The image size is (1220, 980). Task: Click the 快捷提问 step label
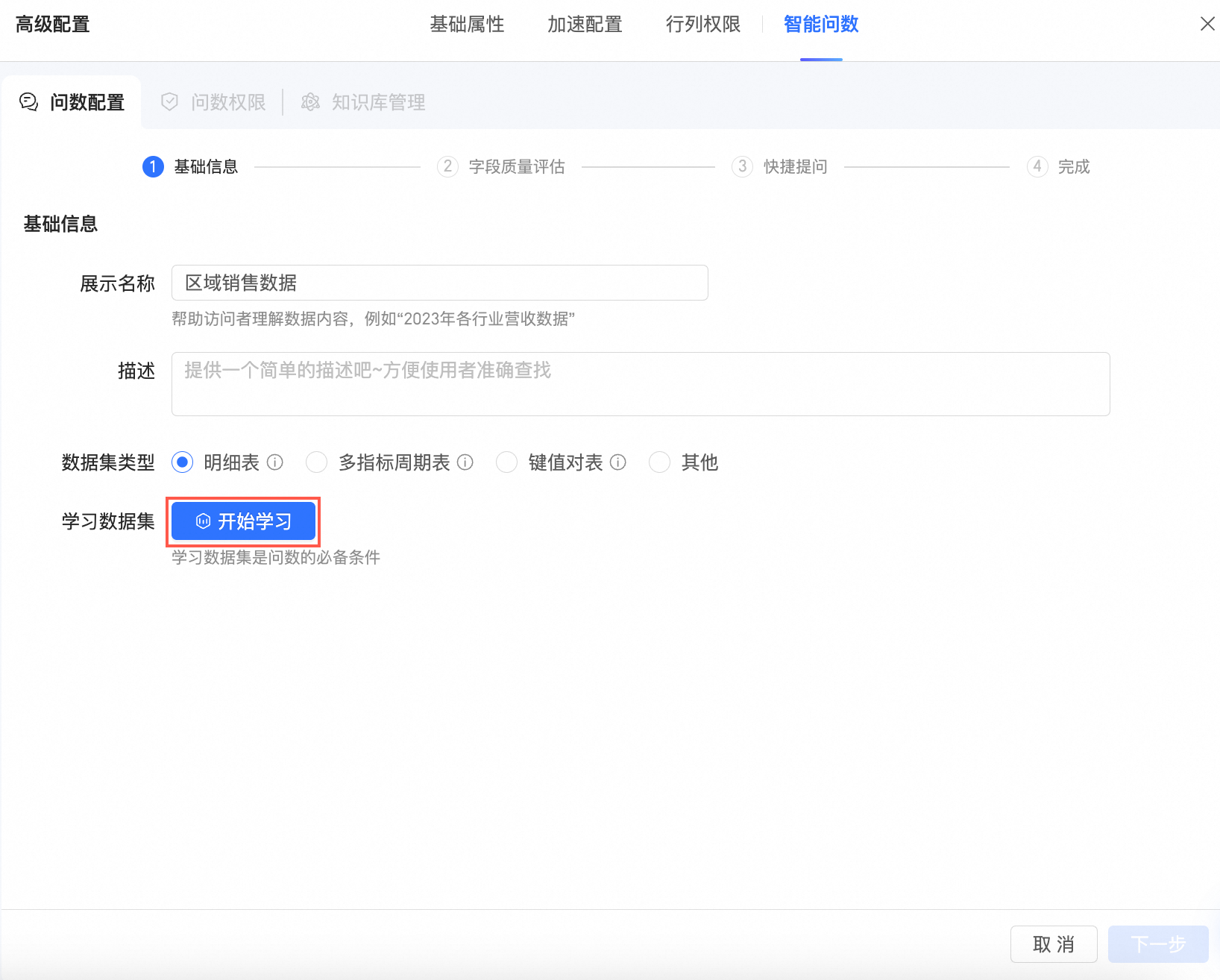pyautogui.click(x=796, y=166)
